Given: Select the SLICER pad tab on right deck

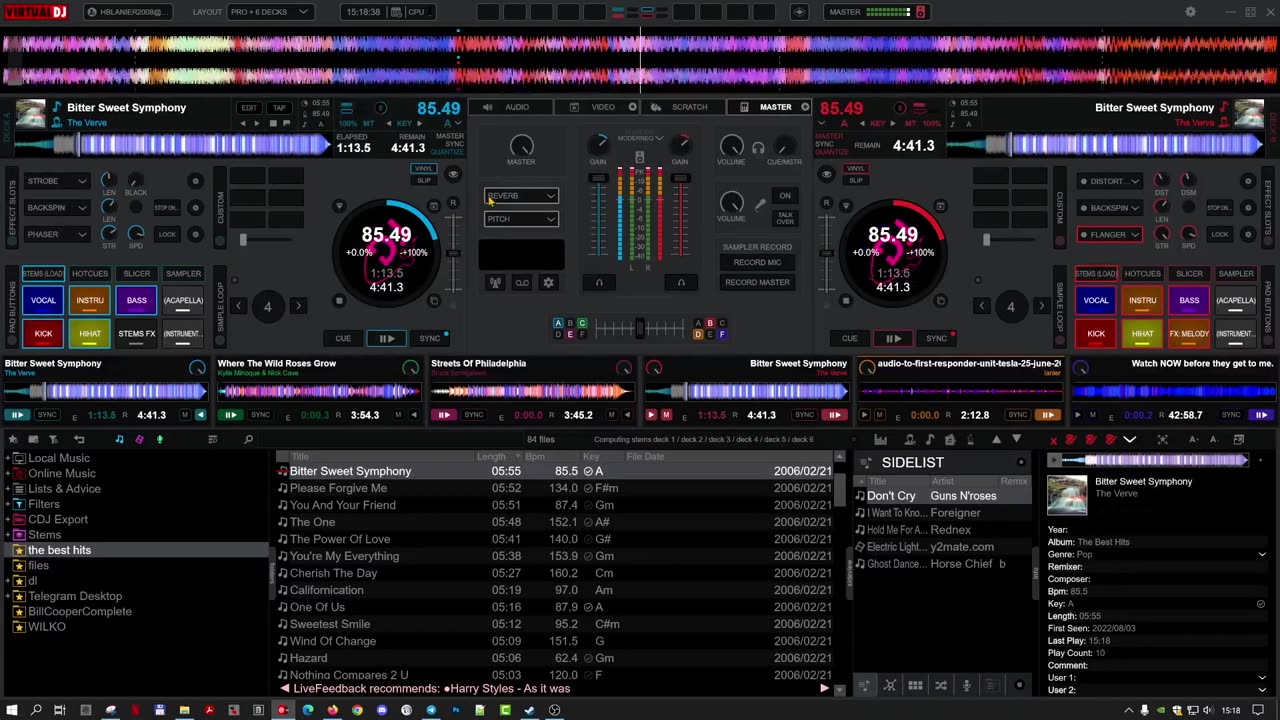Looking at the screenshot, I should (x=1189, y=274).
